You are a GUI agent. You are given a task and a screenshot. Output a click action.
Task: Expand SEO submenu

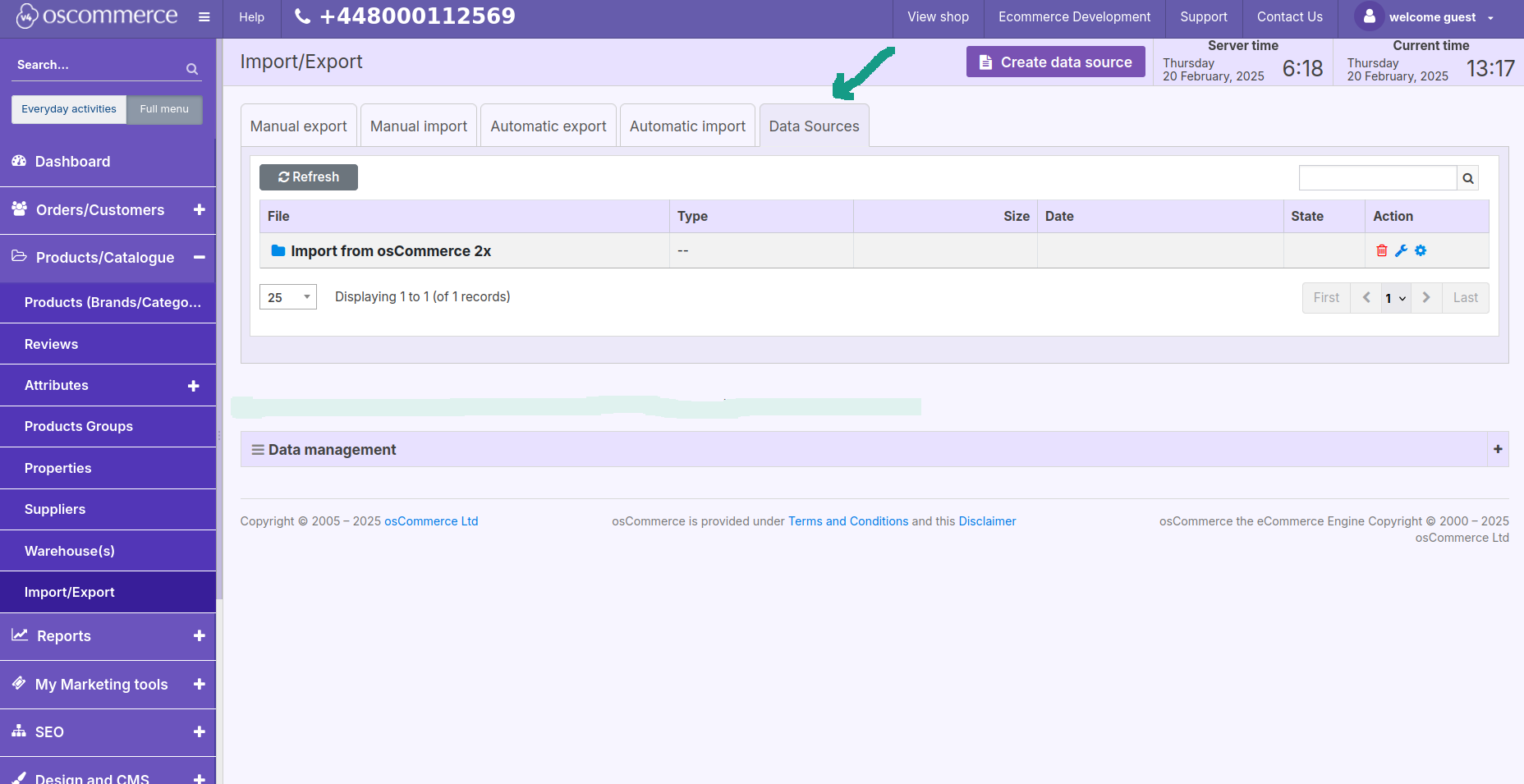point(200,731)
